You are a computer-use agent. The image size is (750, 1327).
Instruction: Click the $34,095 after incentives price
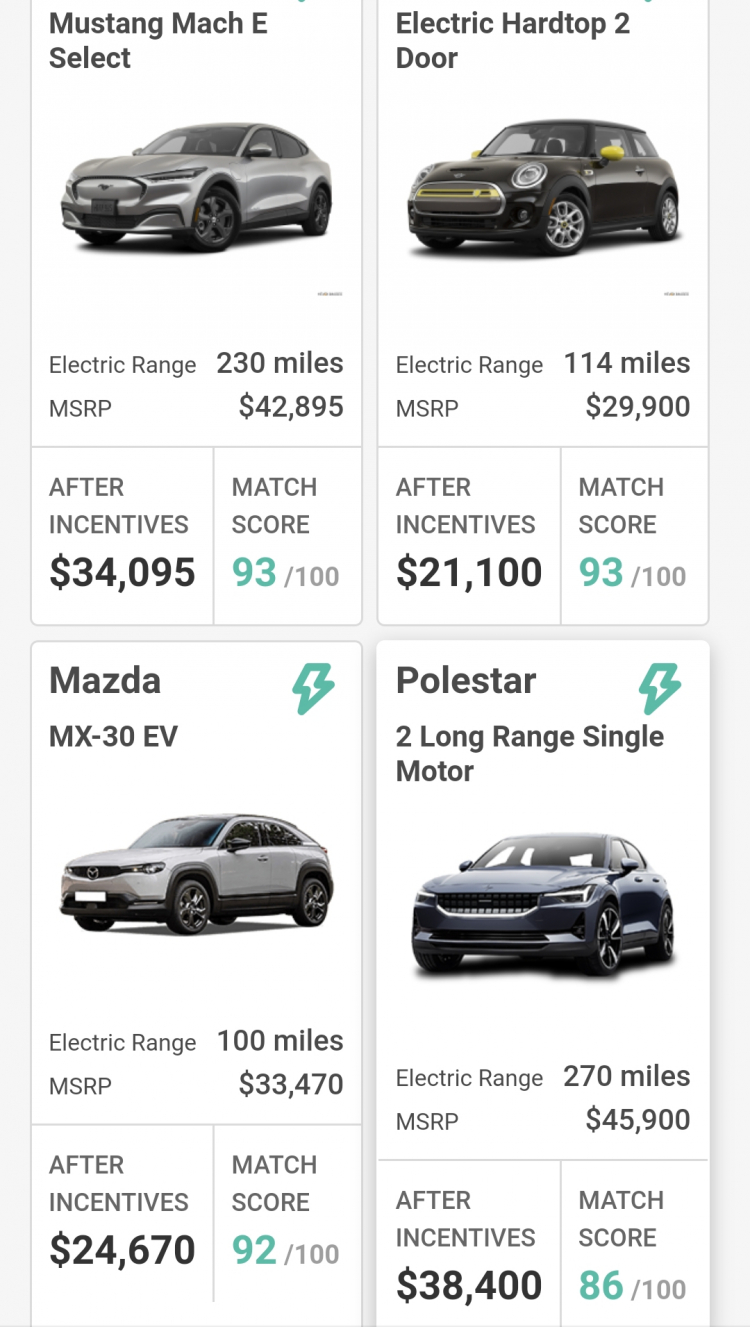pos(122,573)
